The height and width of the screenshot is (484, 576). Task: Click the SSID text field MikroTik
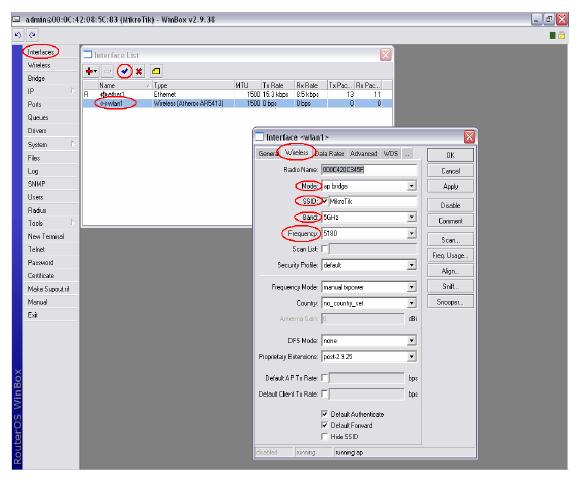click(x=373, y=201)
